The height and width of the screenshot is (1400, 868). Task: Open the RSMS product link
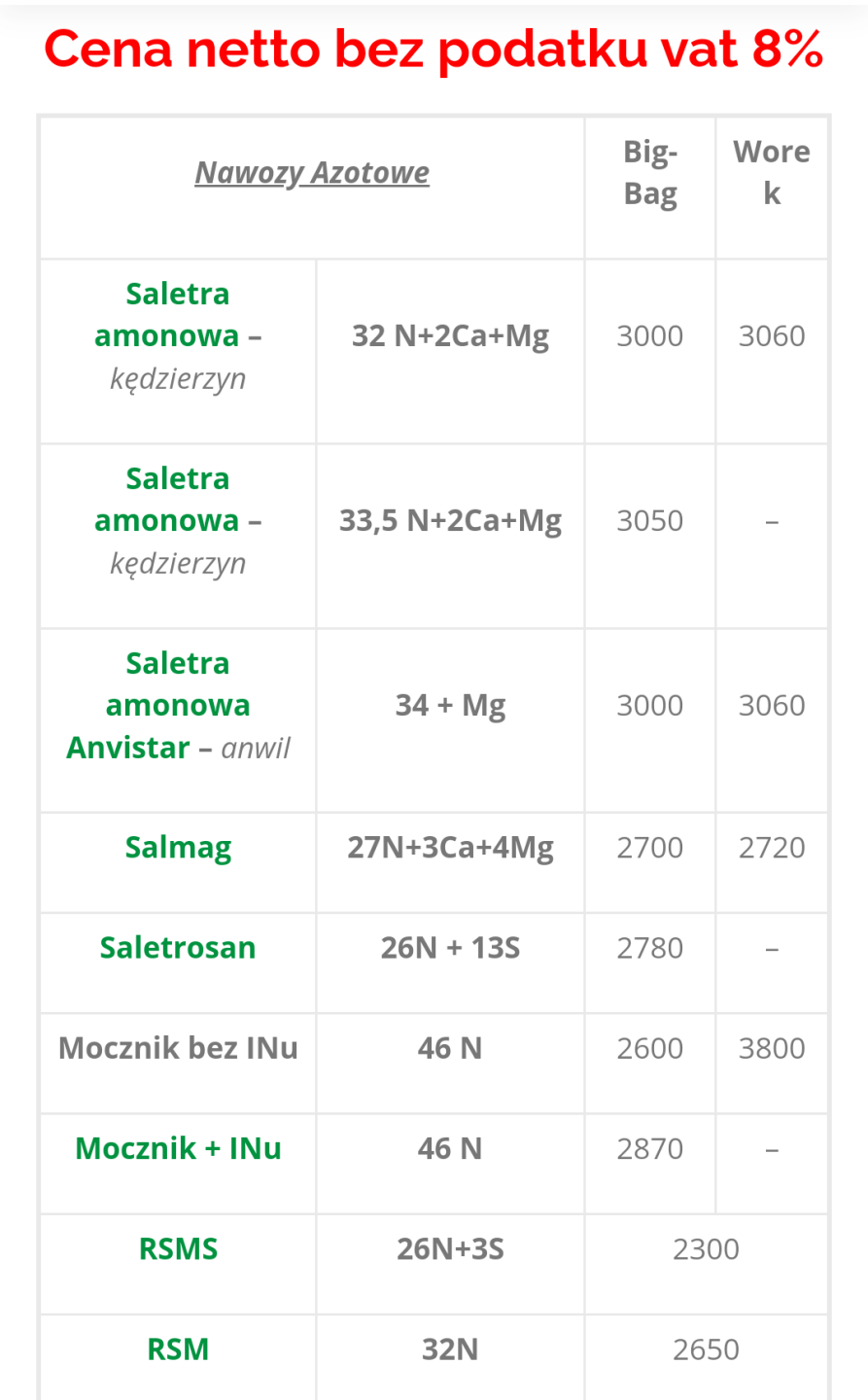tap(178, 1248)
